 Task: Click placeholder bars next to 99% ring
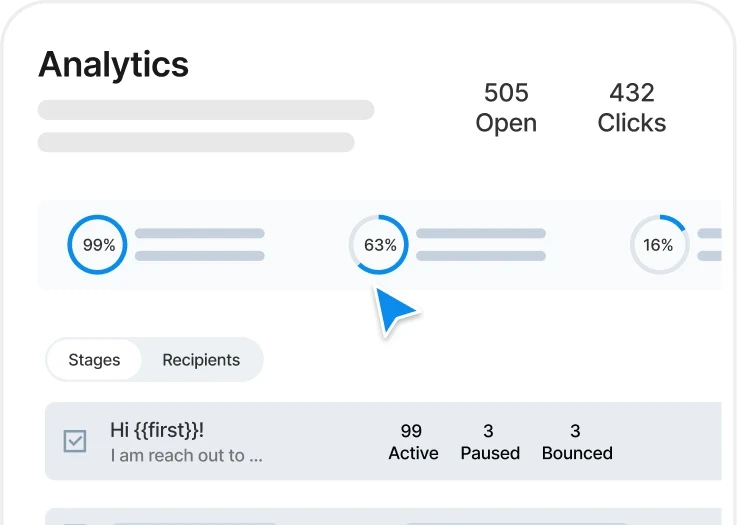199,245
